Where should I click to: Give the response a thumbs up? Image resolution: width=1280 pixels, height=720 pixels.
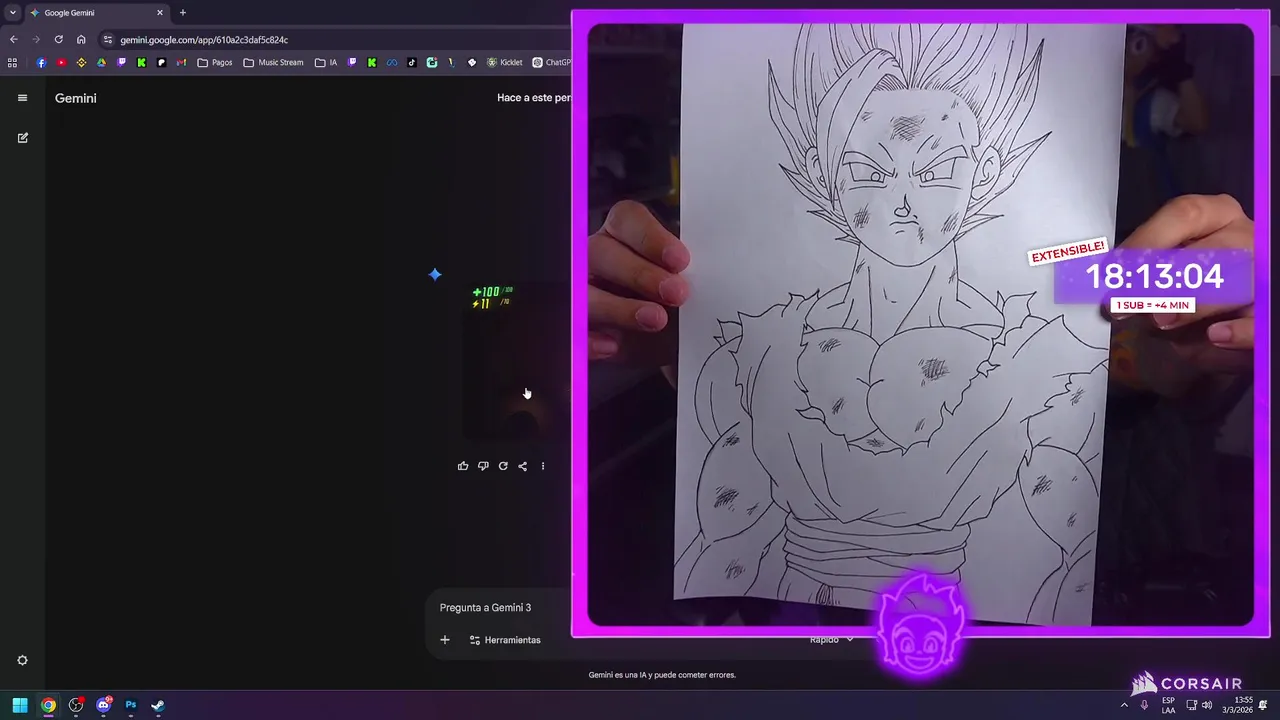point(463,466)
